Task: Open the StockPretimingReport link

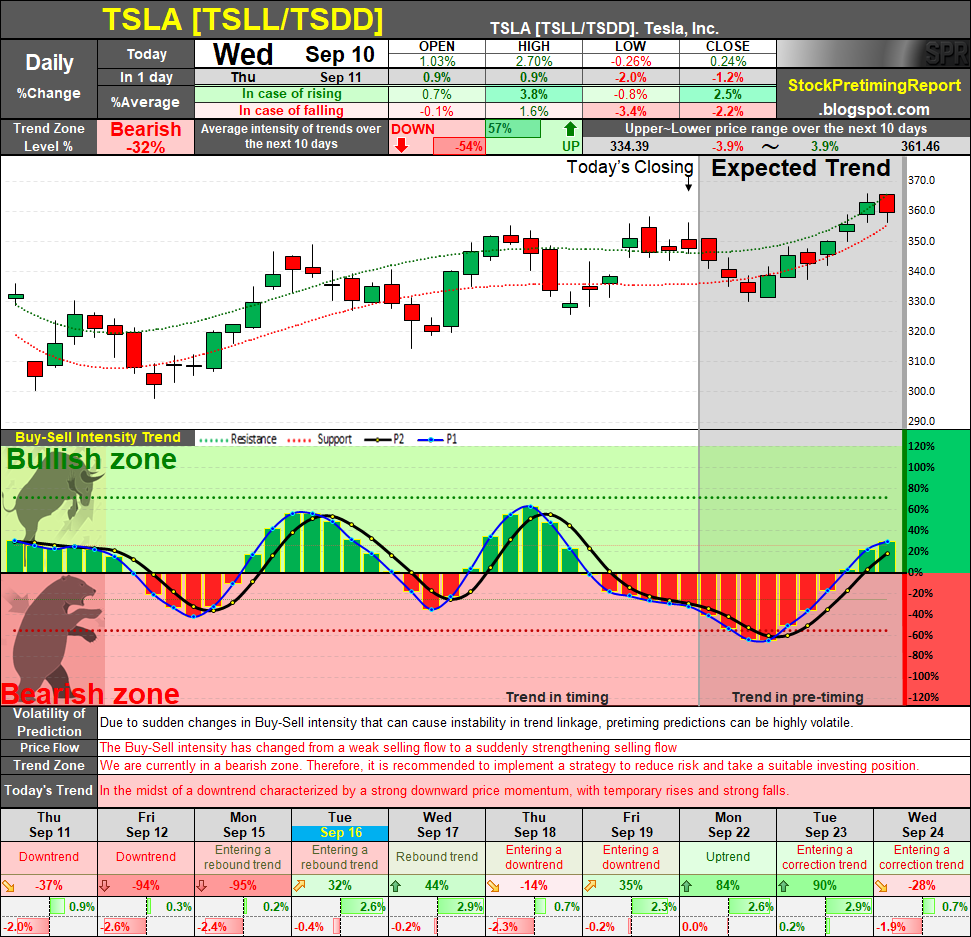Action: [x=874, y=85]
